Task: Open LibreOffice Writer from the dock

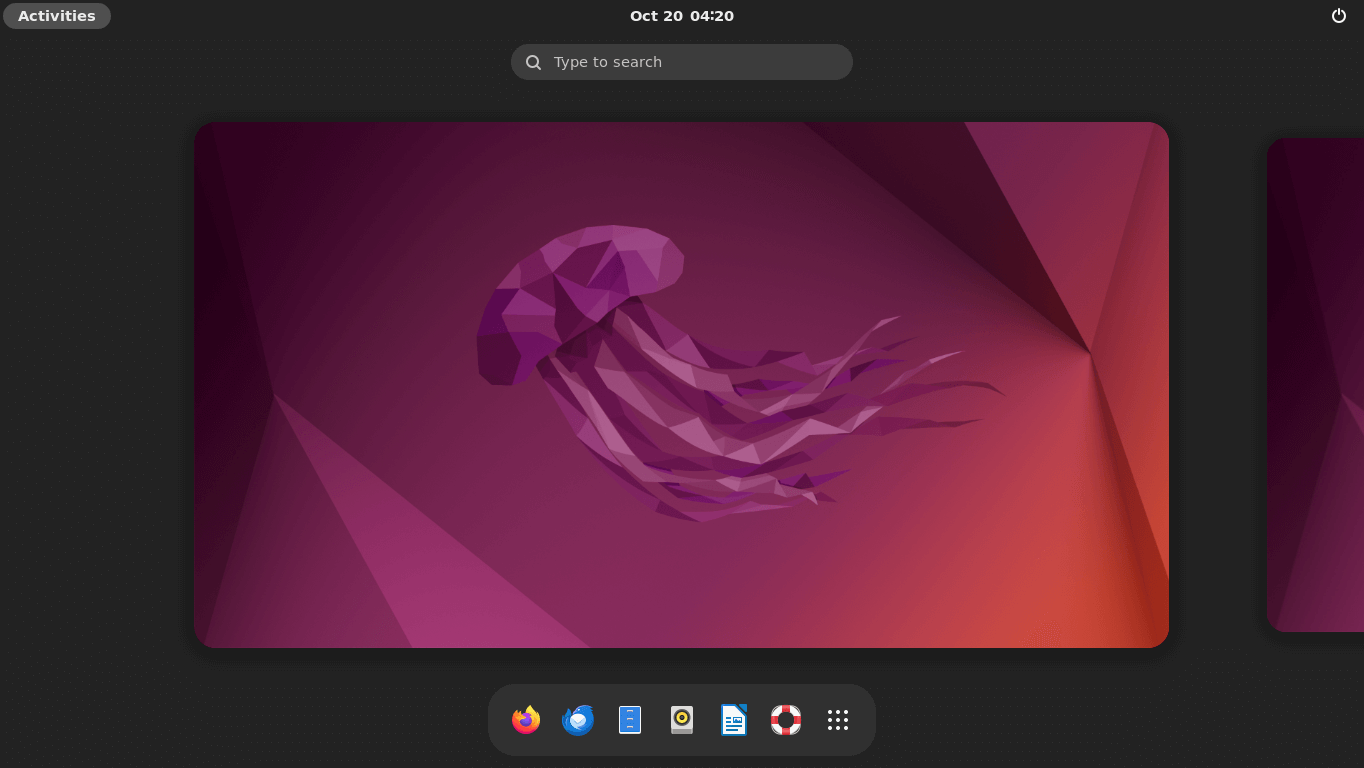Action: click(734, 720)
